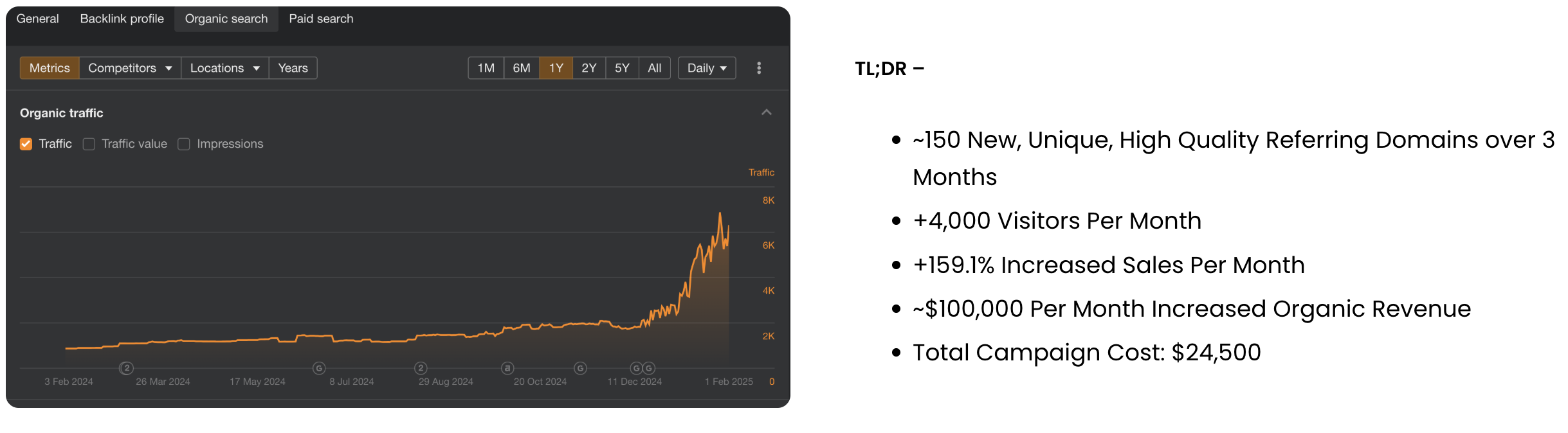The image size is (1568, 433).
Task: Click the rightmost Google update marker near 11 Dec 2024
Action: [x=650, y=368]
